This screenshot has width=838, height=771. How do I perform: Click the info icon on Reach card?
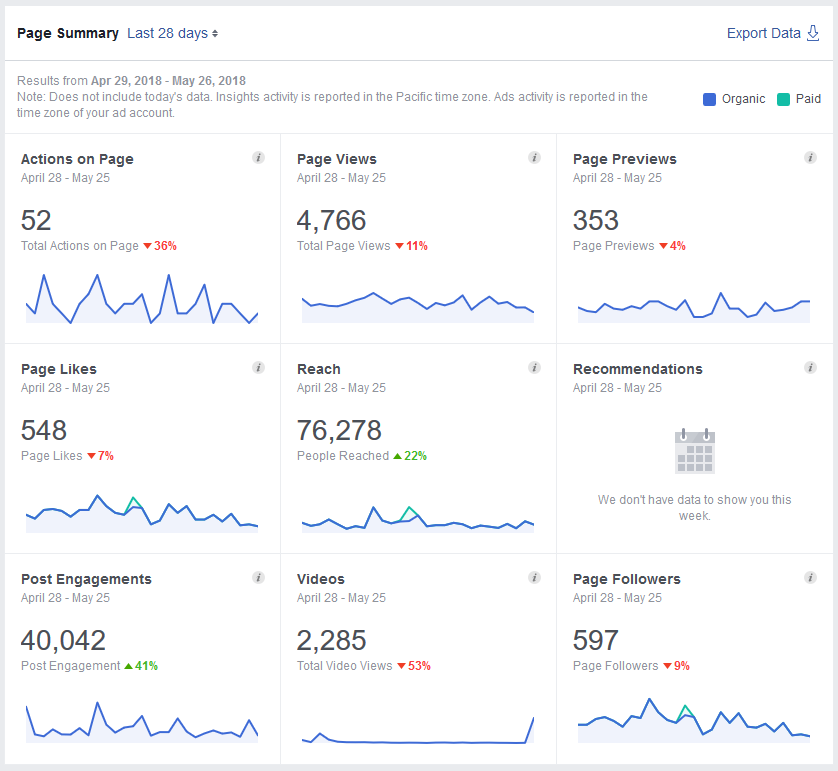[534, 368]
